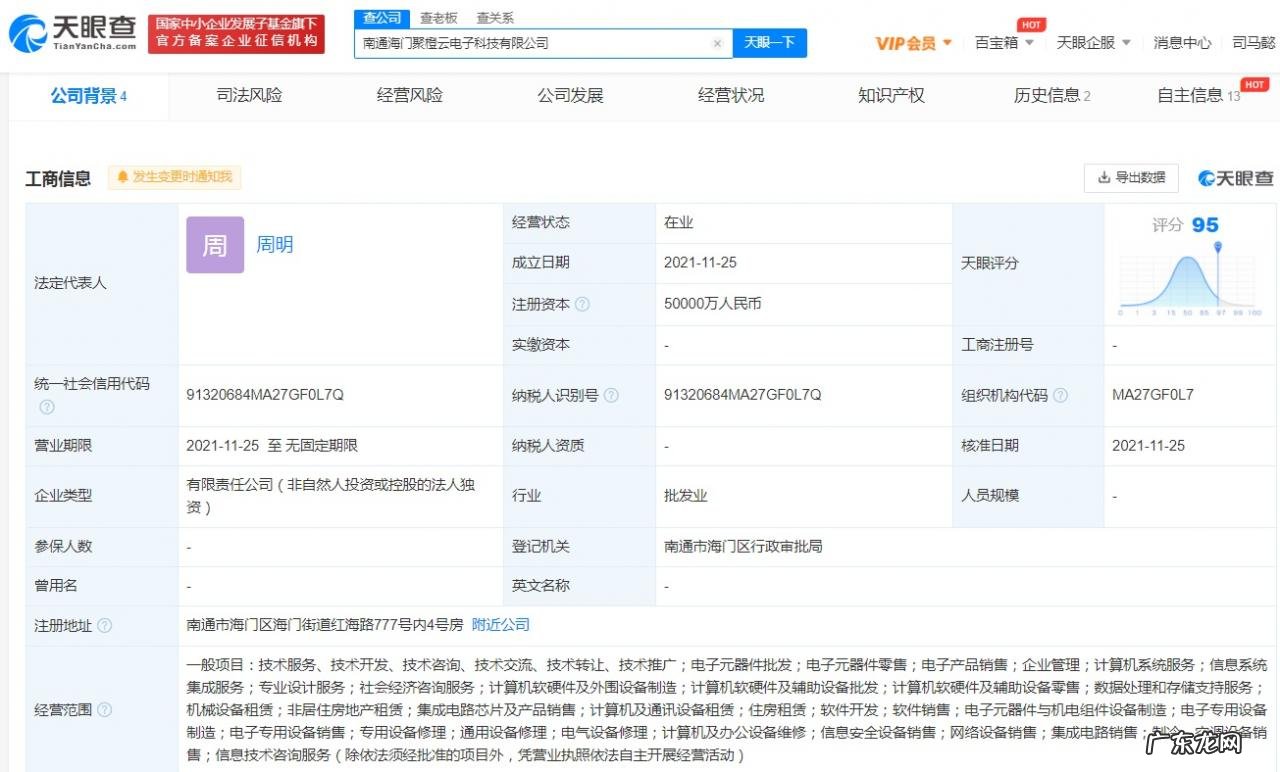Click the bell icon on 发生变更时通知我
The image size is (1280, 772).
click(x=122, y=177)
